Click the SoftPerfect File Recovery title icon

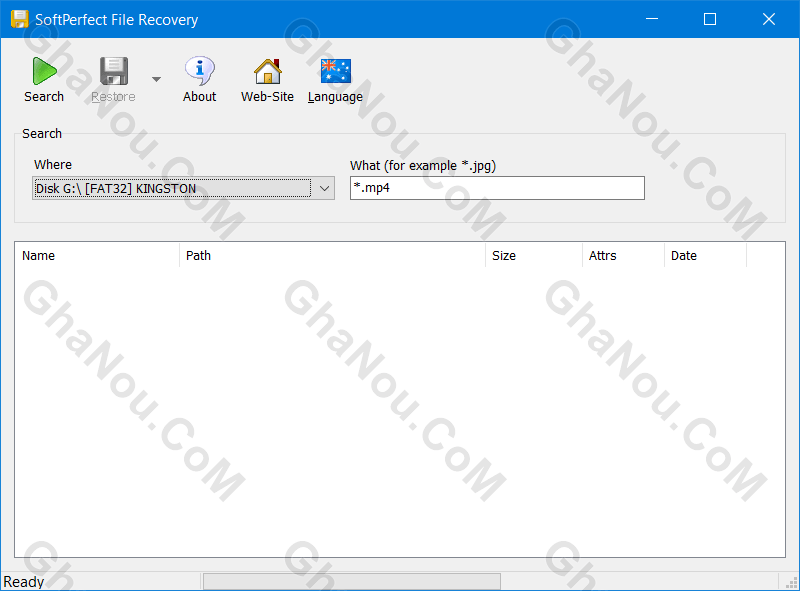pos(19,19)
